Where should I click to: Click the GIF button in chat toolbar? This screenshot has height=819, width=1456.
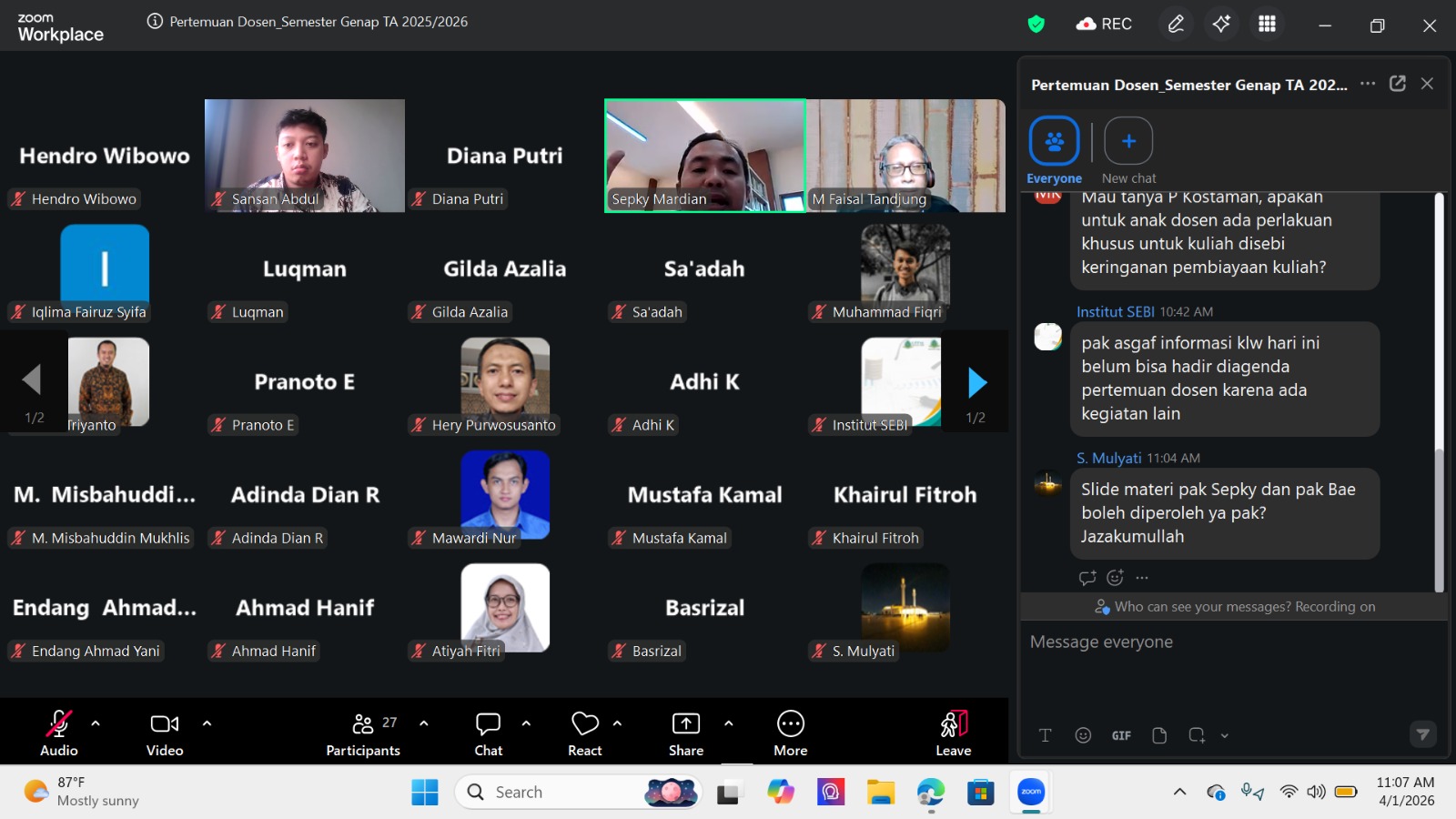point(1121,735)
